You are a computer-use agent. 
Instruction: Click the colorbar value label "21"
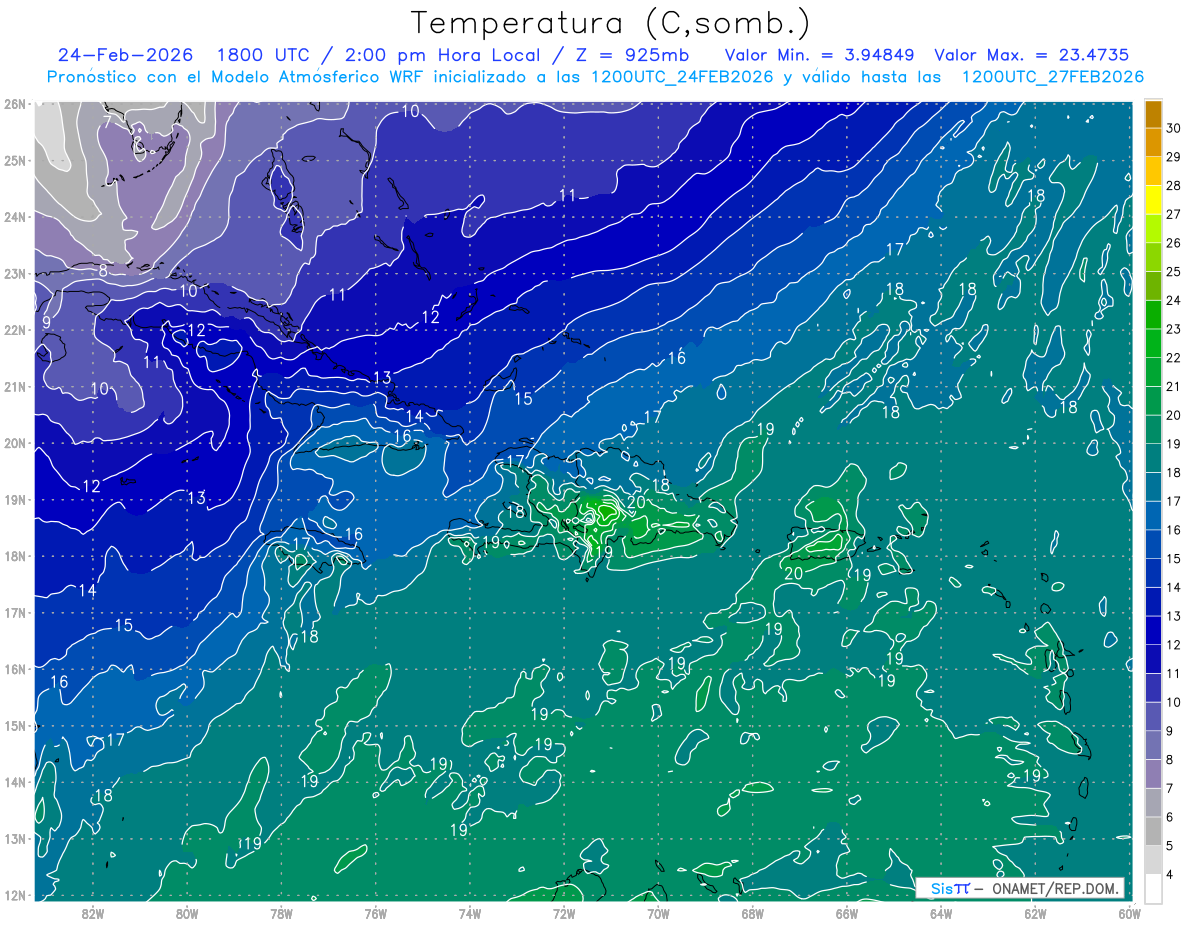click(1173, 387)
